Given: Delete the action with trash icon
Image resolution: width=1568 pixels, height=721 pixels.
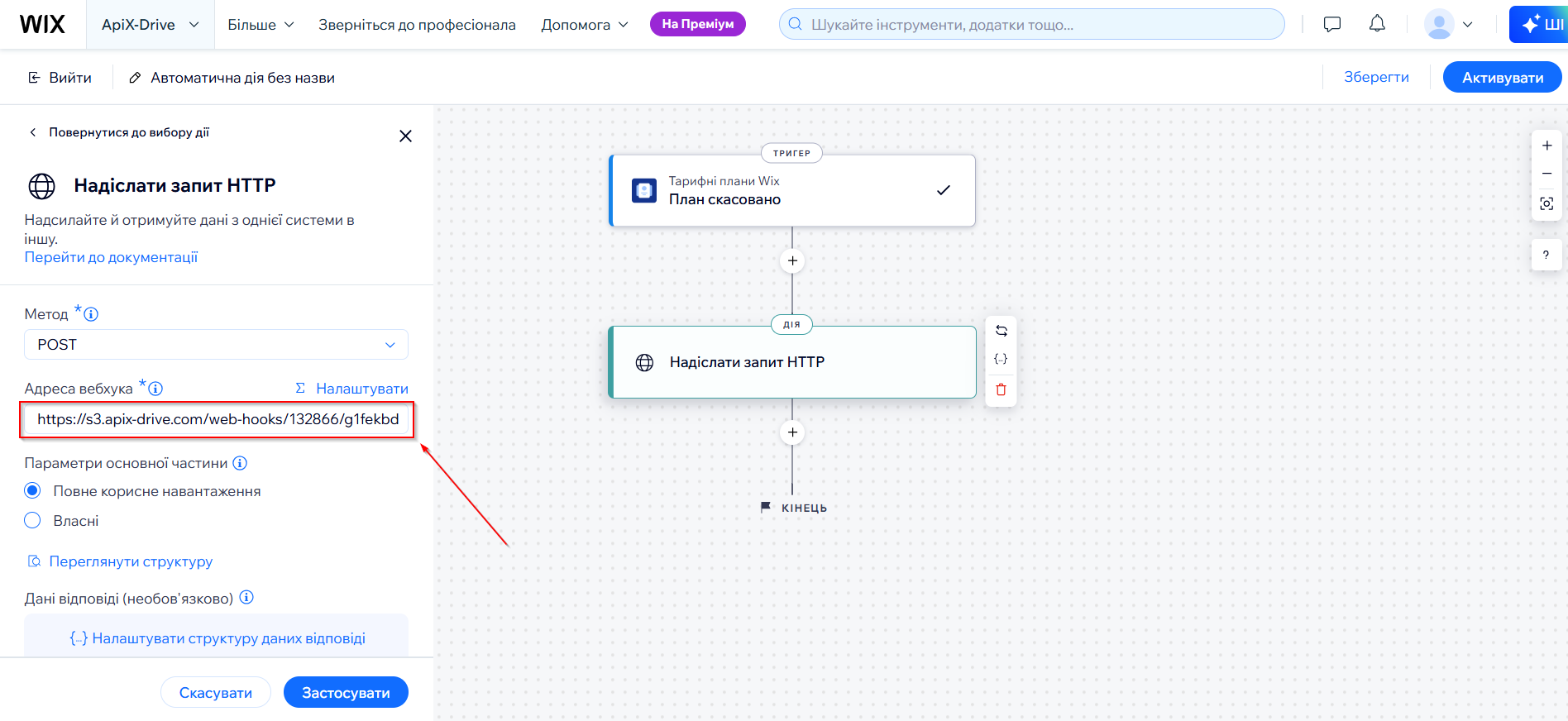Looking at the screenshot, I should tap(1001, 389).
